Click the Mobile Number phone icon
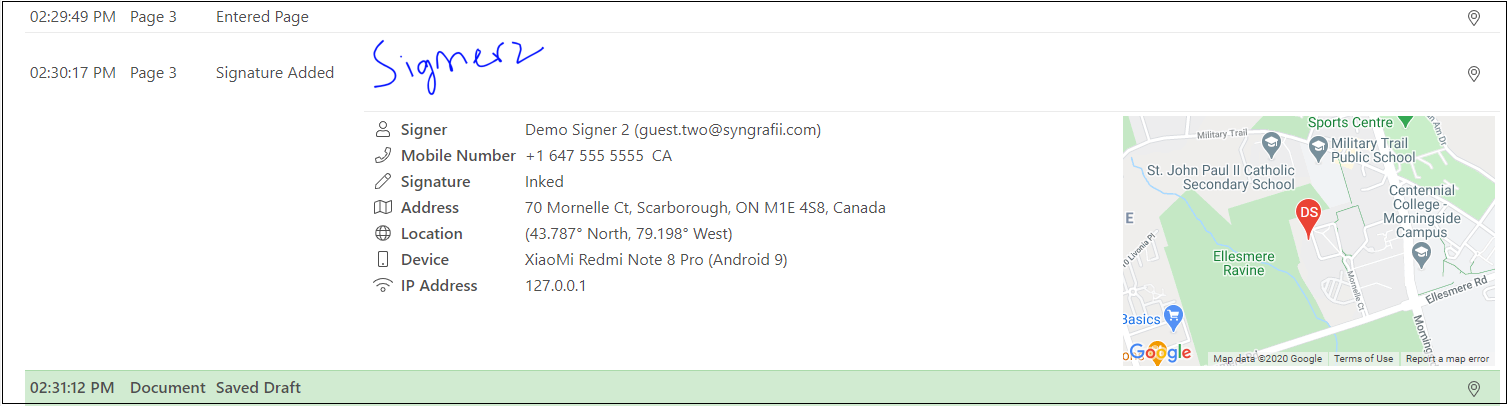Viewport: 1508px width, 406px height. coord(382,156)
